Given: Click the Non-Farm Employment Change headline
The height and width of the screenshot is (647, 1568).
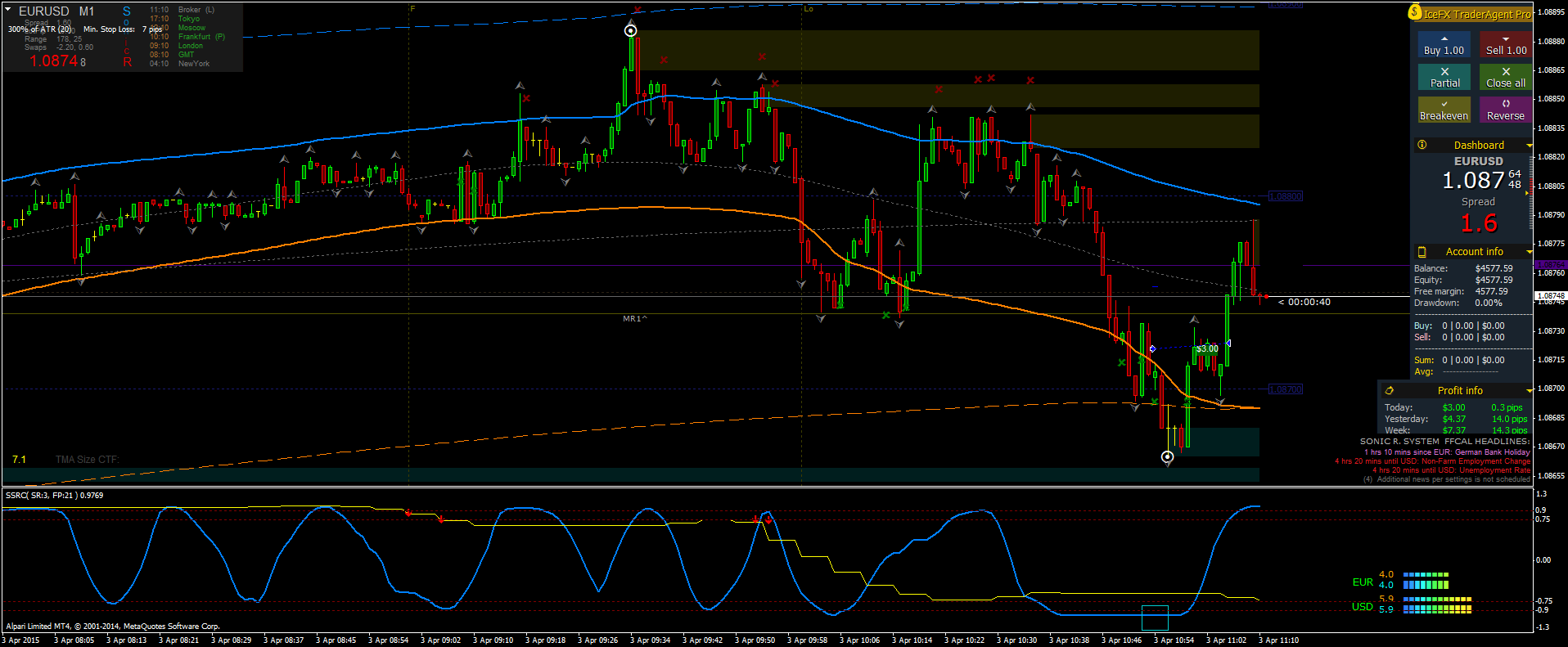Looking at the screenshot, I should pyautogui.click(x=1432, y=461).
